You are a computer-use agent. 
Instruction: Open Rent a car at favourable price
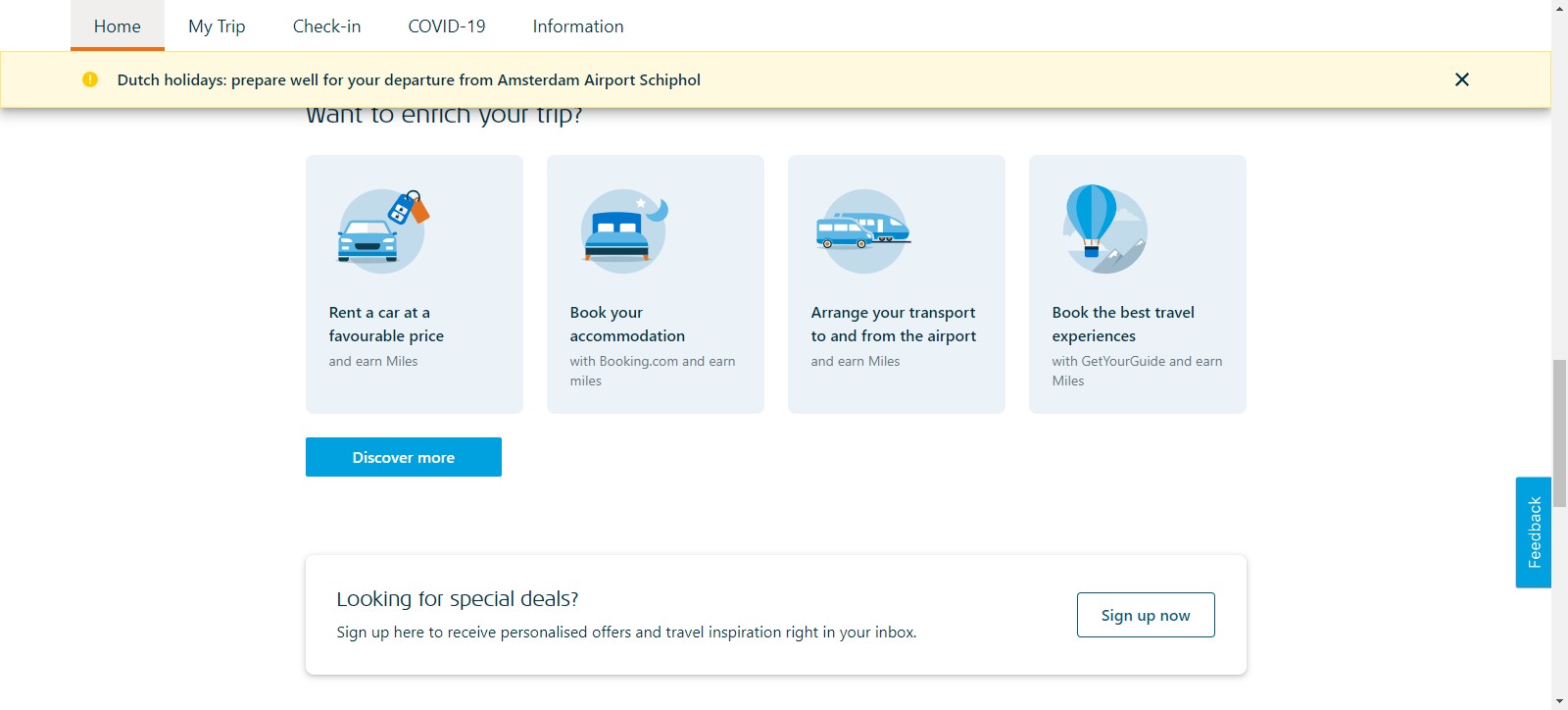pyautogui.click(x=386, y=324)
